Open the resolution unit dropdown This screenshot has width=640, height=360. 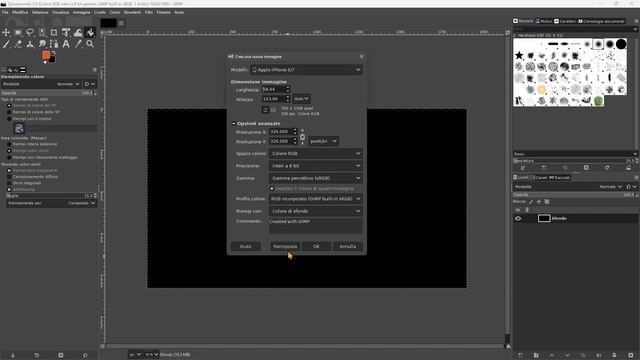click(323, 141)
